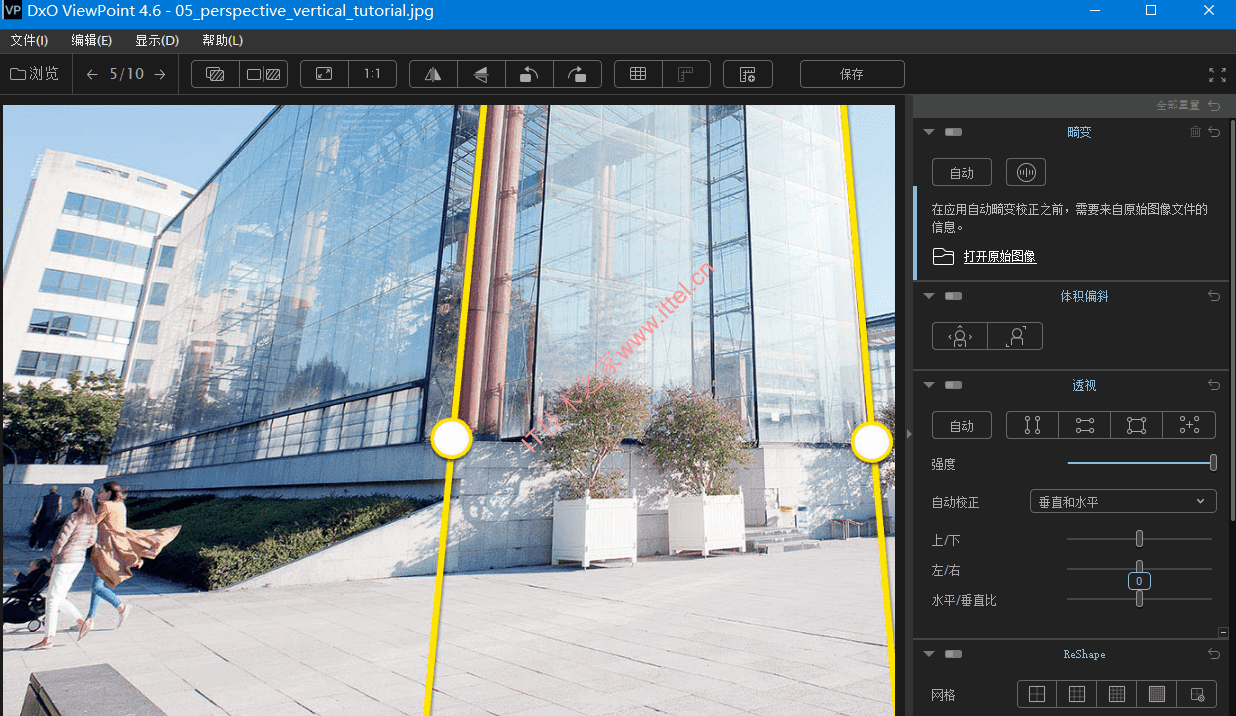Screen dimensions: 1236x716
Task: Enter full screen mode
Action: click(1217, 75)
